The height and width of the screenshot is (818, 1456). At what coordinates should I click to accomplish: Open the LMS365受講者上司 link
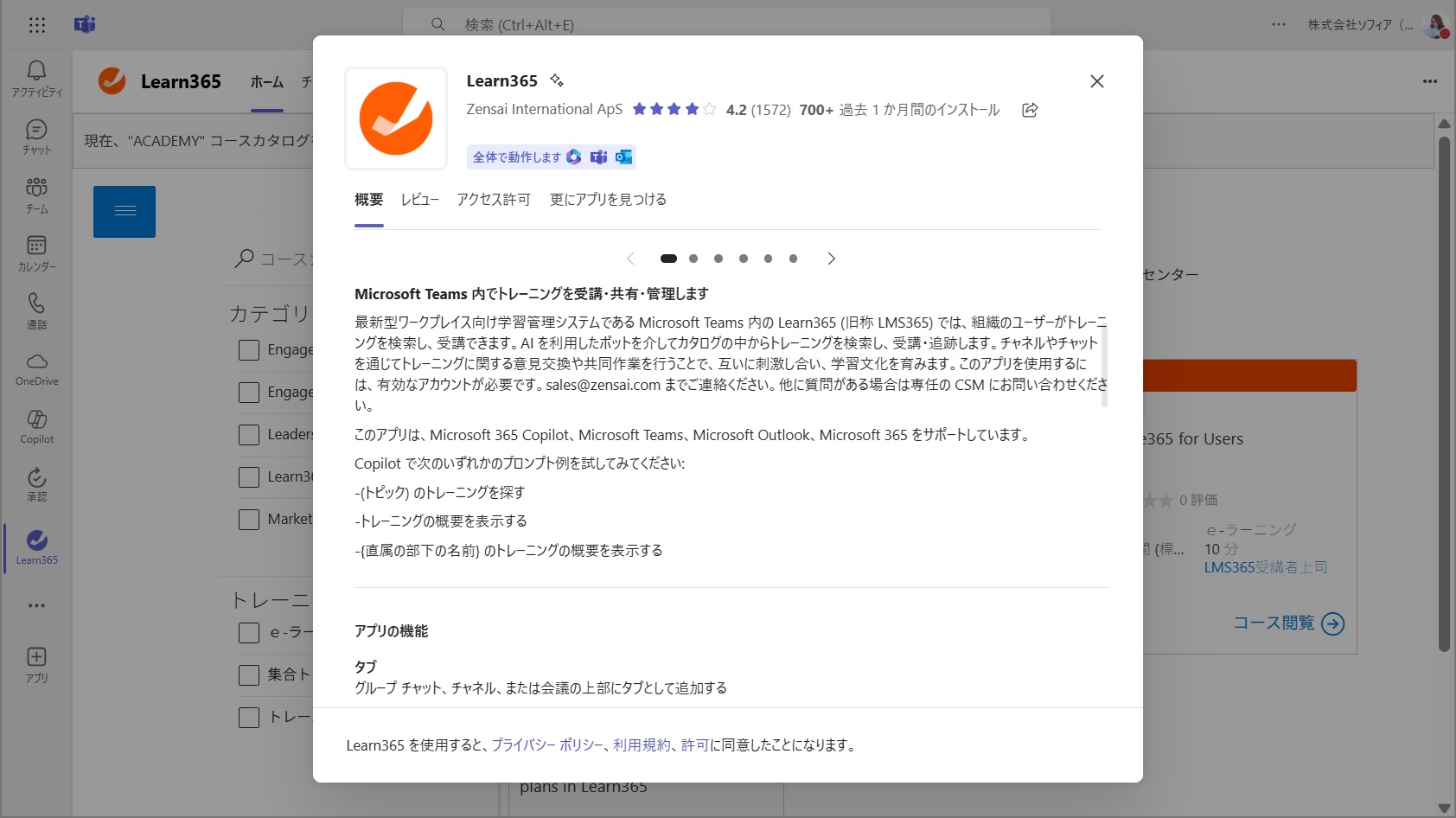pyautogui.click(x=1266, y=567)
